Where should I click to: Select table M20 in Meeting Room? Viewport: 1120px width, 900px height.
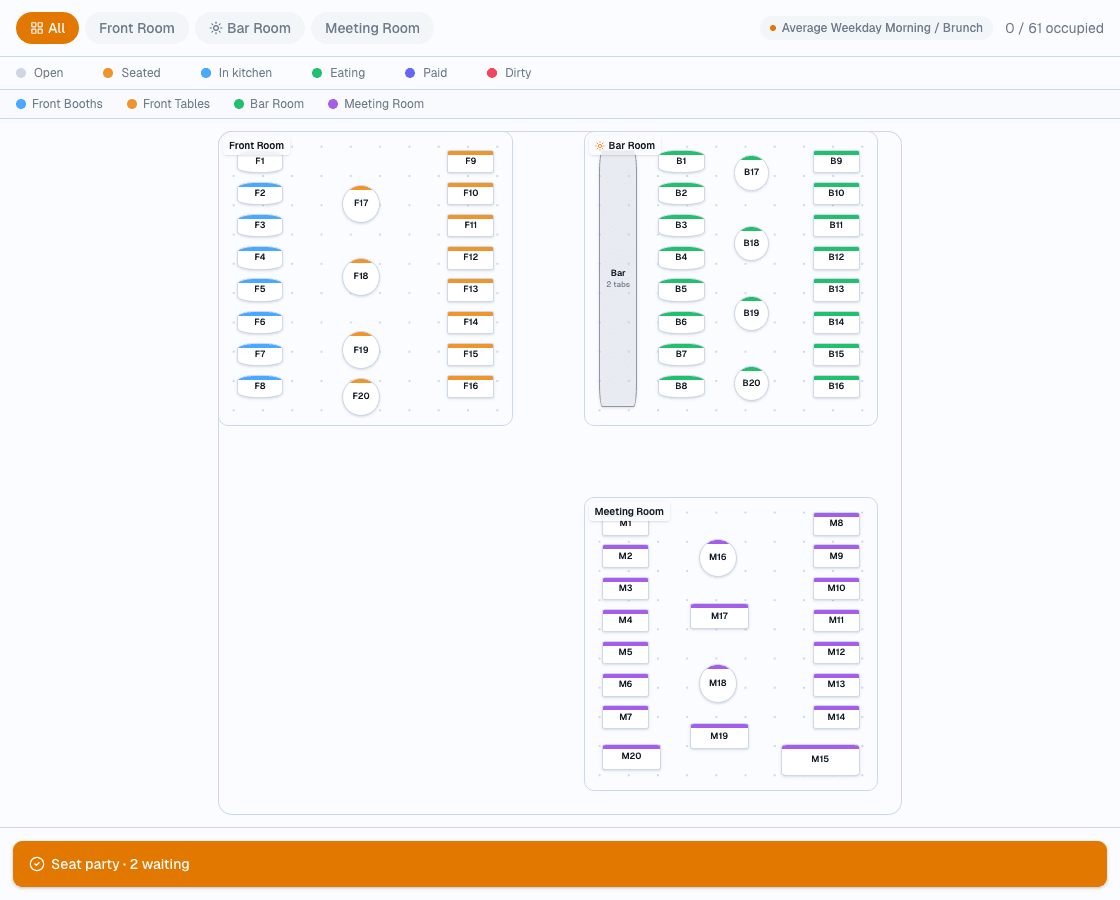631,757
